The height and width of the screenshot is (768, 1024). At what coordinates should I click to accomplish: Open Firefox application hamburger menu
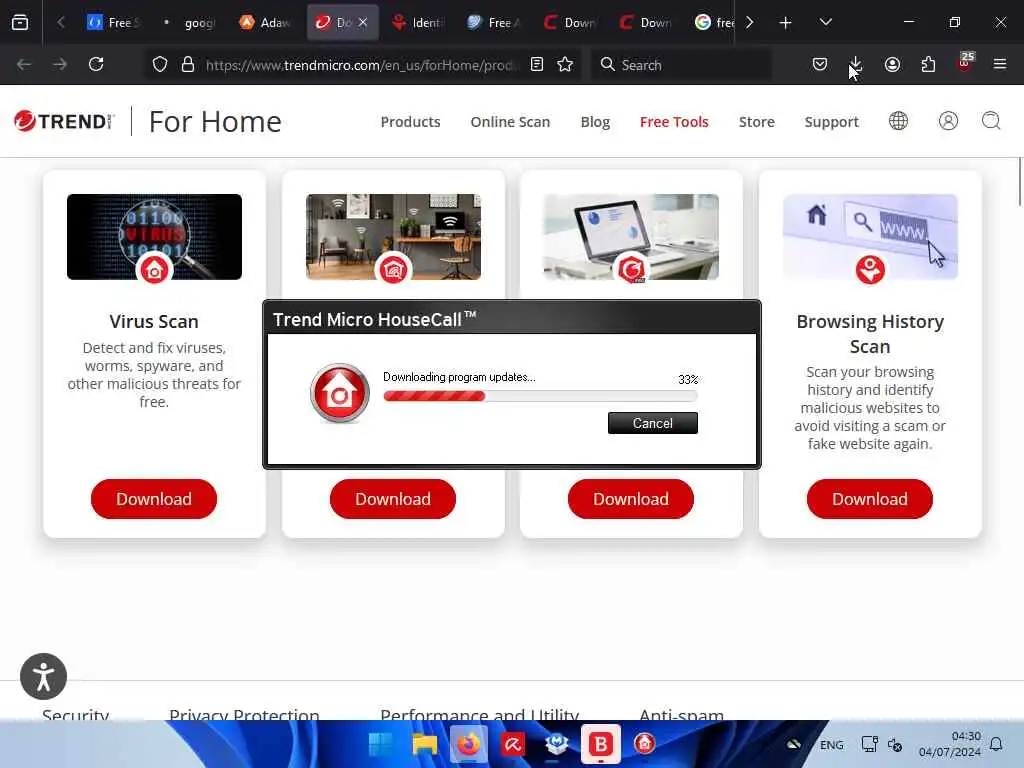999,64
